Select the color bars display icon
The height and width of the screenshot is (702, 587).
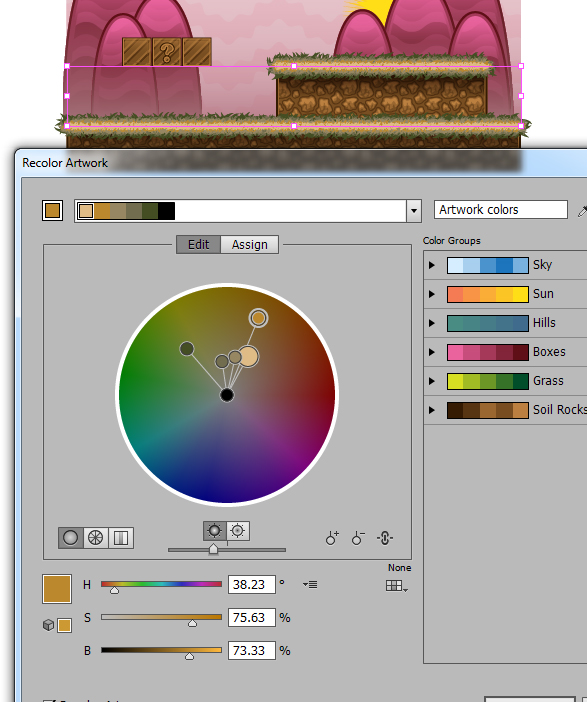[120, 537]
